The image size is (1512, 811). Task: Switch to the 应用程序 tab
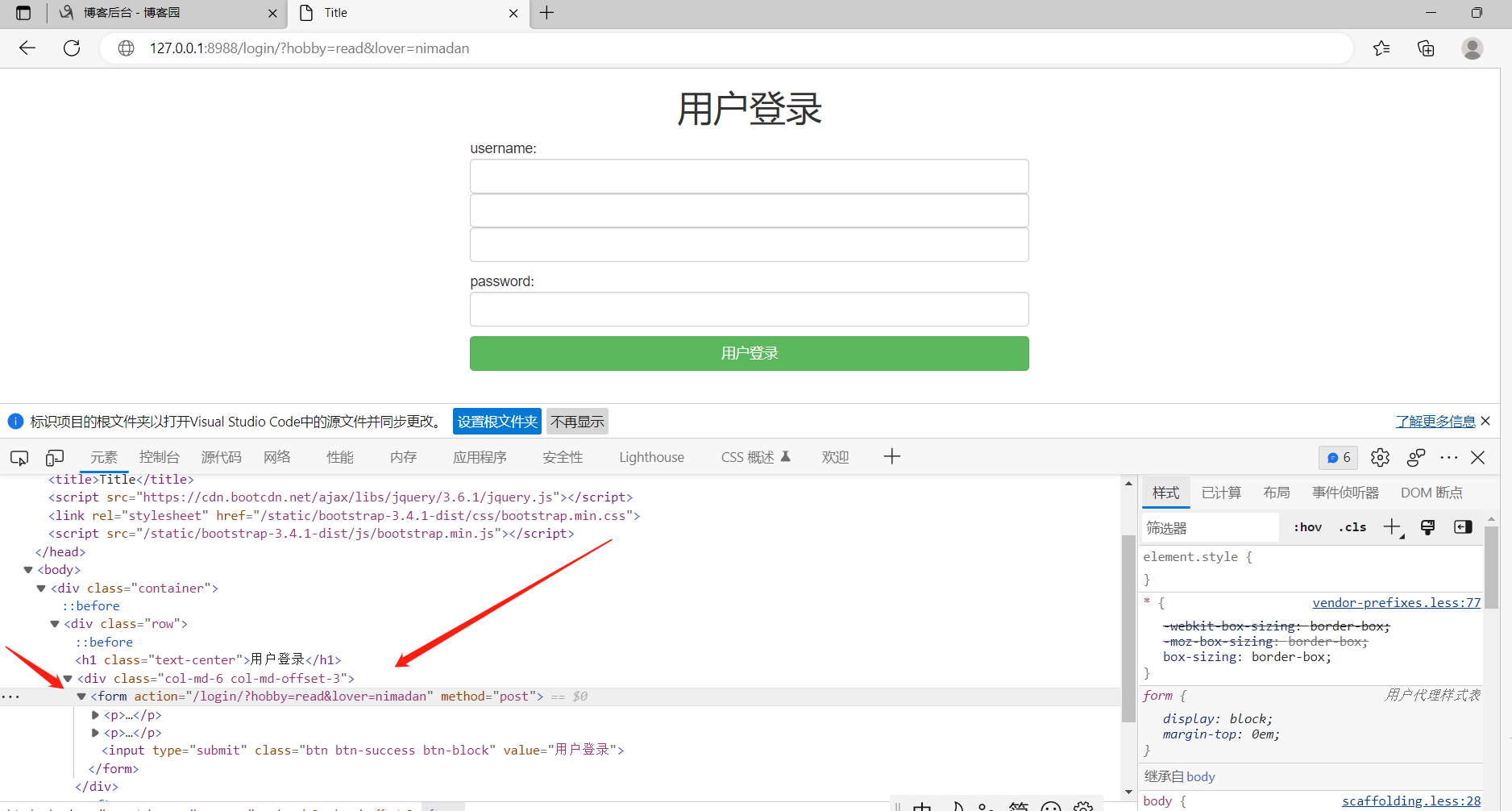pyautogui.click(x=480, y=457)
